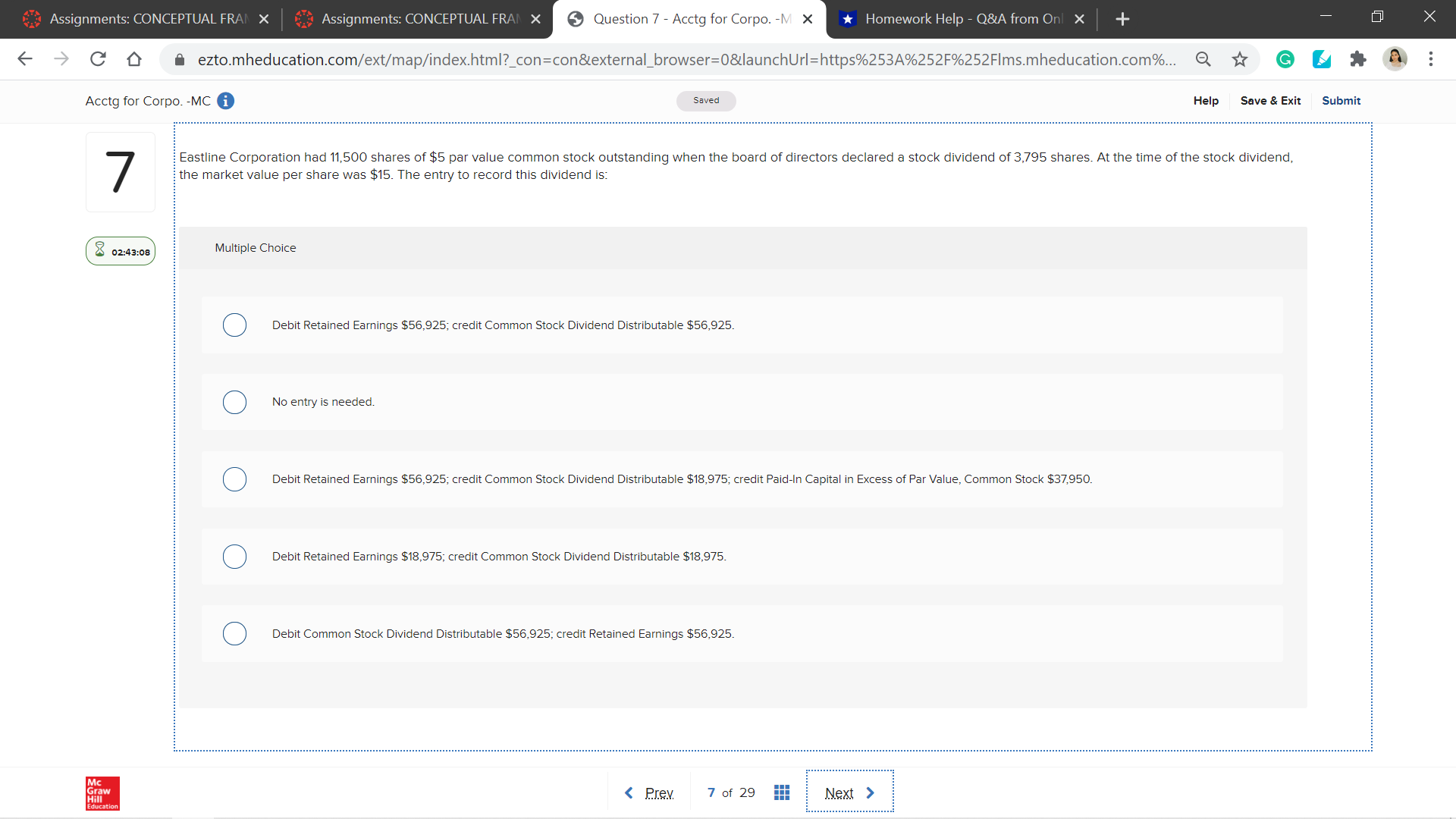The image size is (1456, 819).
Task: Click the McGraw Hill Education logo
Action: 102,793
